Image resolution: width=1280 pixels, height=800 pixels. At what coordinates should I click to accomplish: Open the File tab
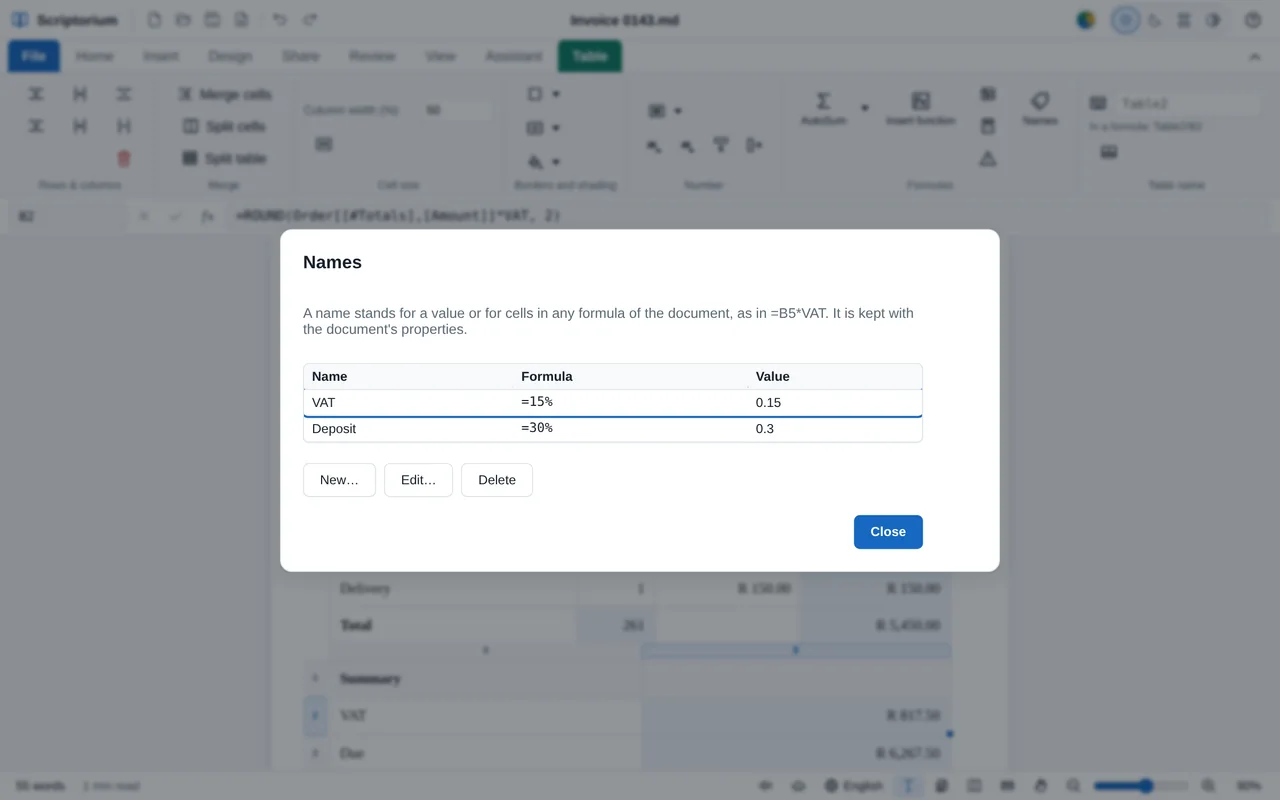[x=34, y=56]
